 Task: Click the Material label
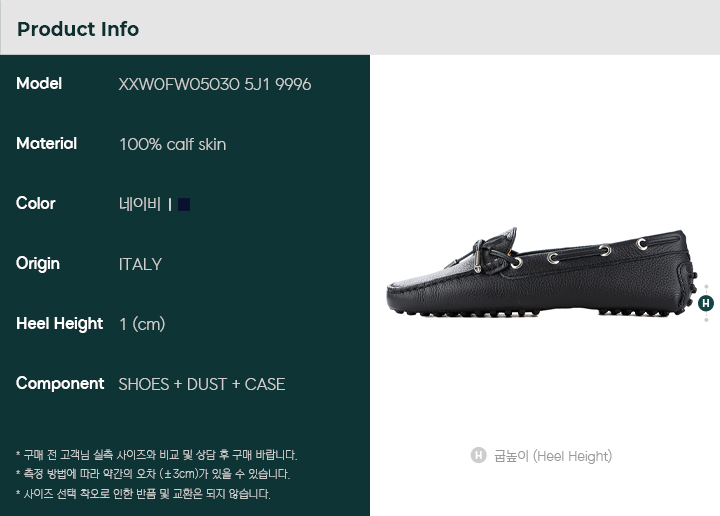pyautogui.click(x=46, y=144)
